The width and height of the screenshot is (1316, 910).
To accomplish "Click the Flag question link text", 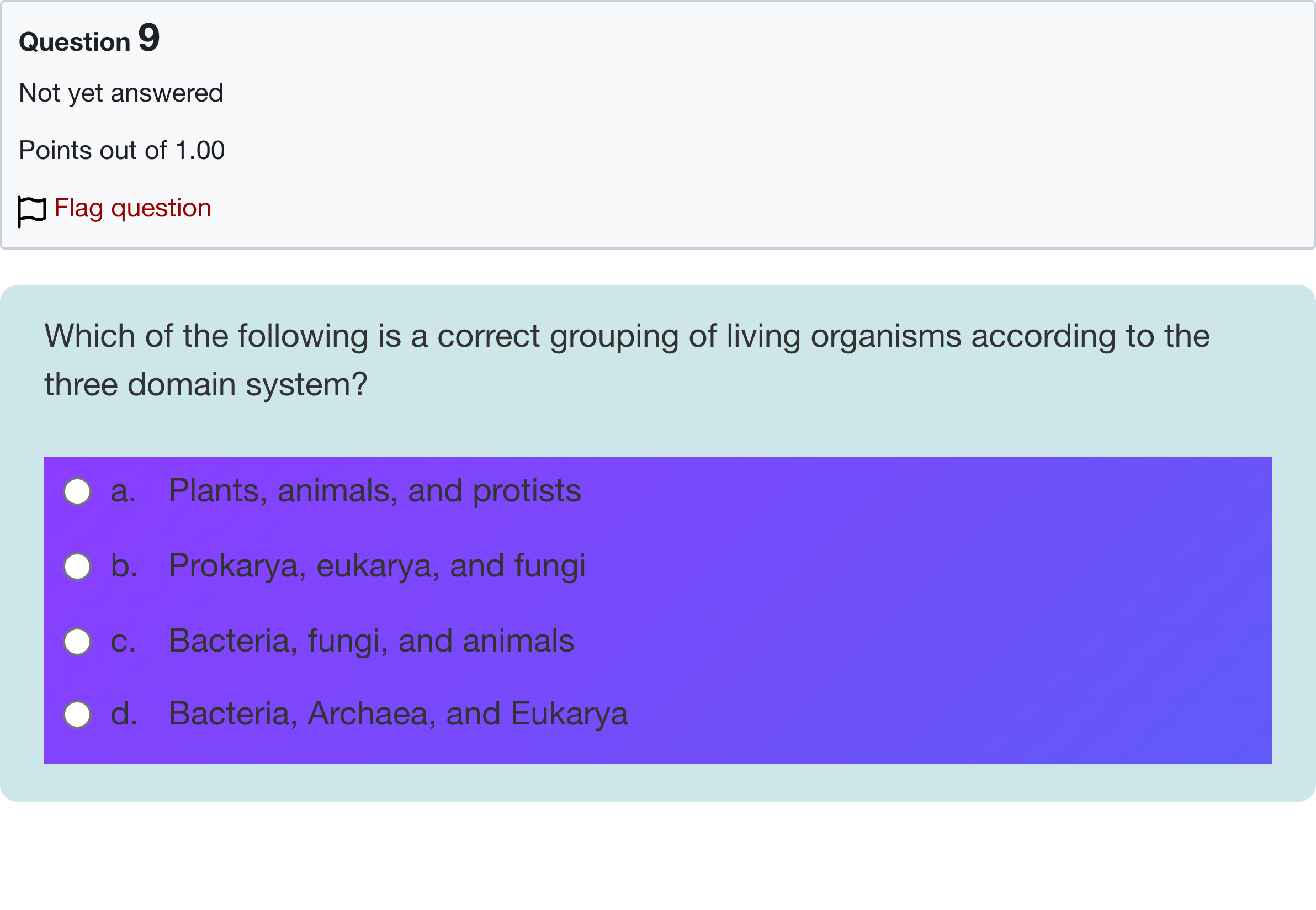I will tap(132, 208).
